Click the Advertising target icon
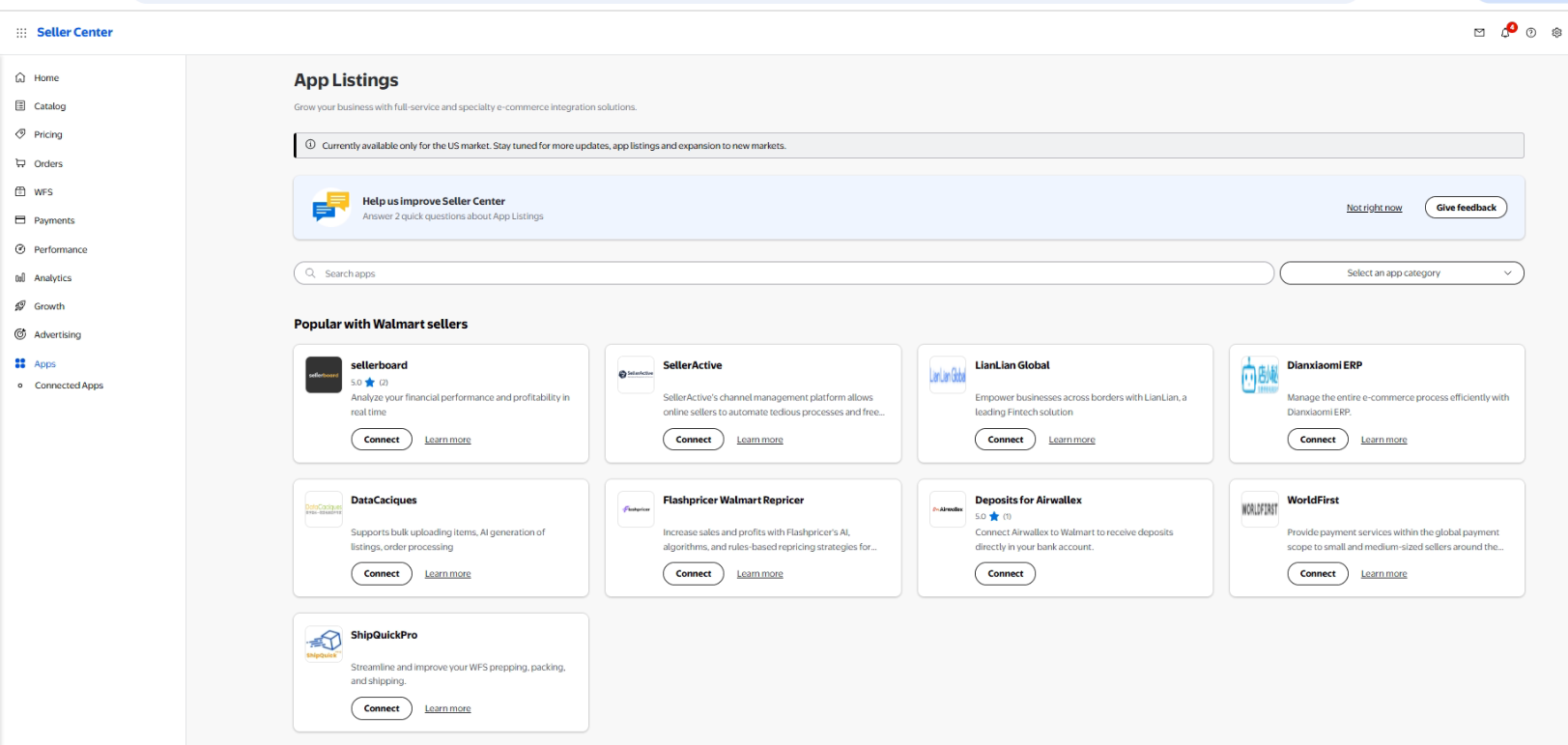Viewport: 1568px width, 745px height. click(20, 334)
